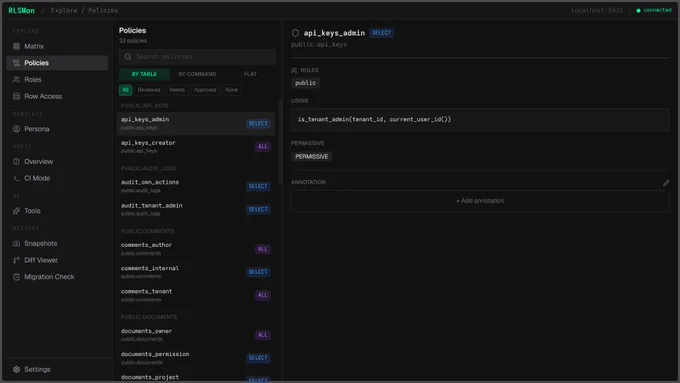
Task: Select the comments_tenant policy row
Action: (196, 295)
